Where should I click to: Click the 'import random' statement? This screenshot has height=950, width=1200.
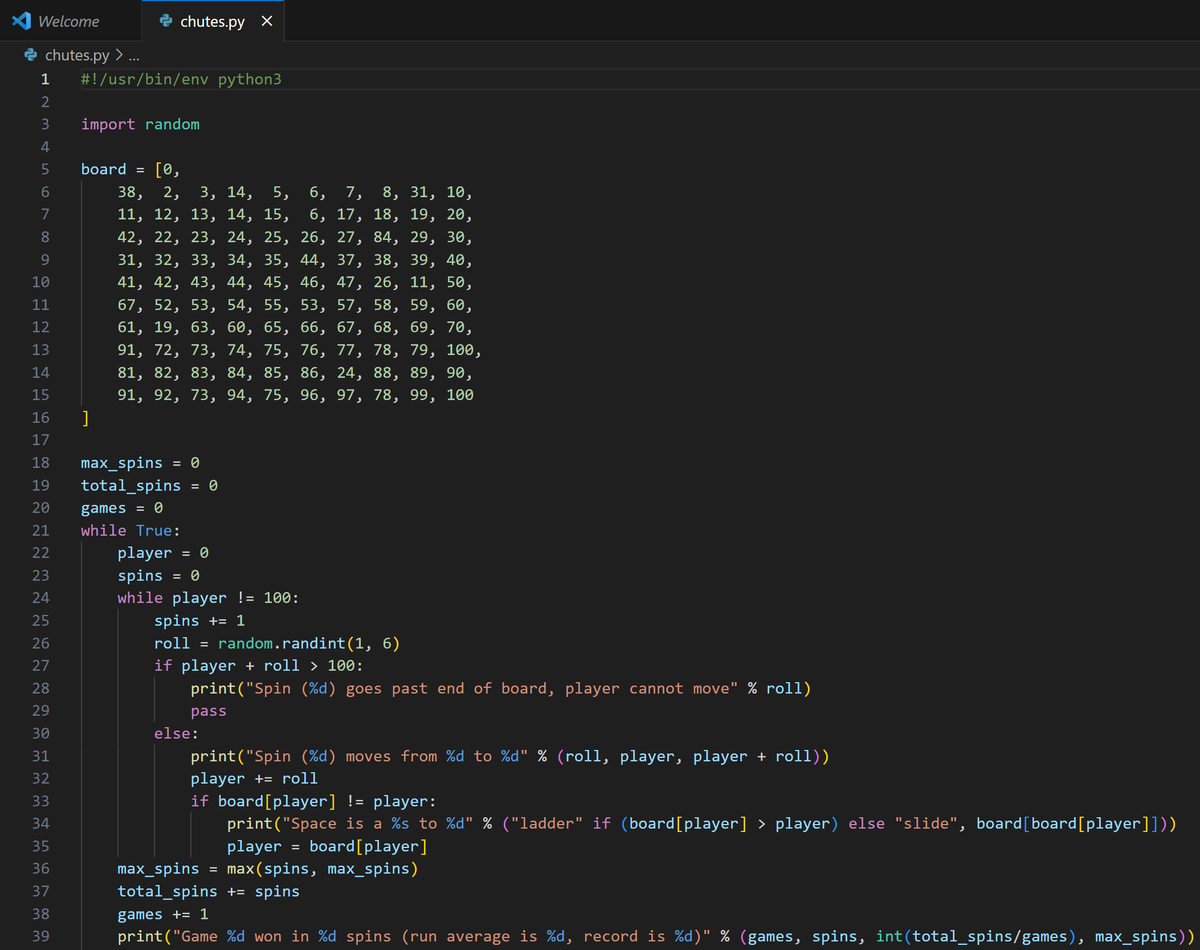tap(140, 124)
